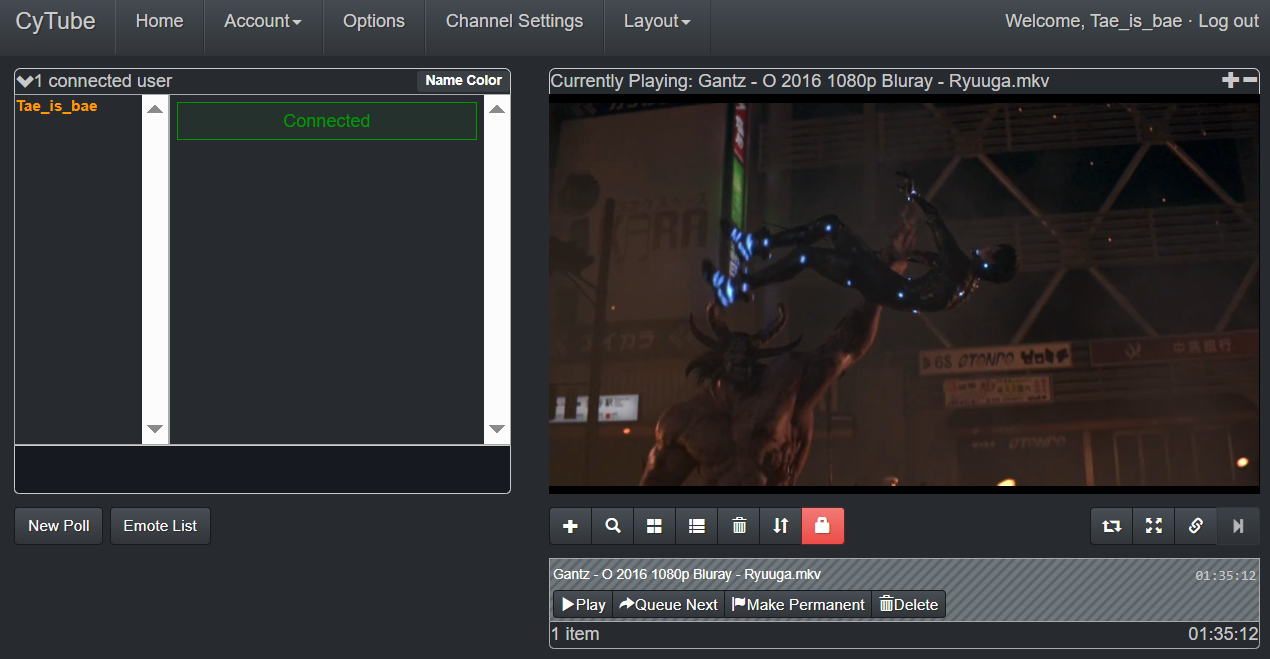Screen dimensions: 1270x659
Task: Click the chat box scroll up arrow
Action: [497, 109]
